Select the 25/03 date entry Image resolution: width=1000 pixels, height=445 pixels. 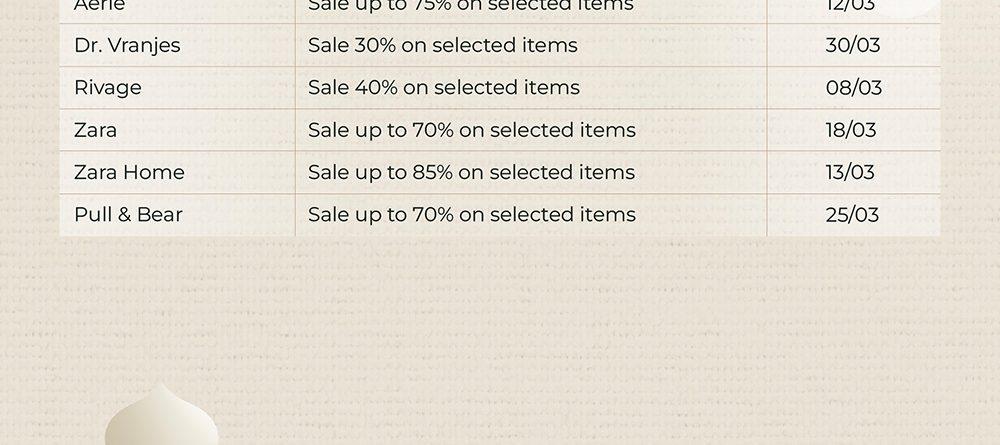pos(852,215)
